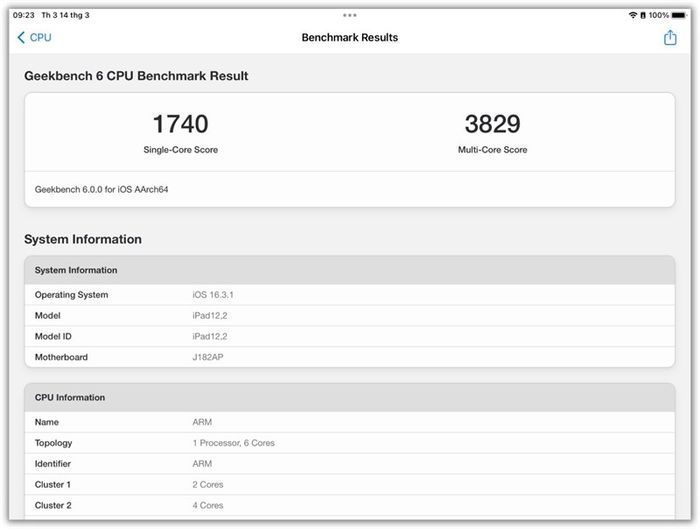Select the Cluster 2 row
Viewport: 700px width, 529px height.
click(350, 505)
